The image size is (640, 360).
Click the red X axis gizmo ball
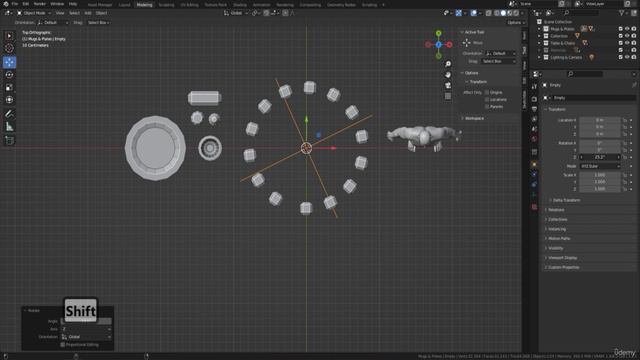(x=449, y=44)
